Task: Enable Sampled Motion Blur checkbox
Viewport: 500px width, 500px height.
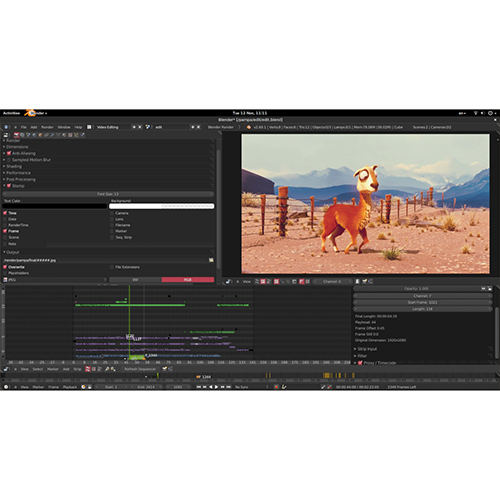Action: 9,160
